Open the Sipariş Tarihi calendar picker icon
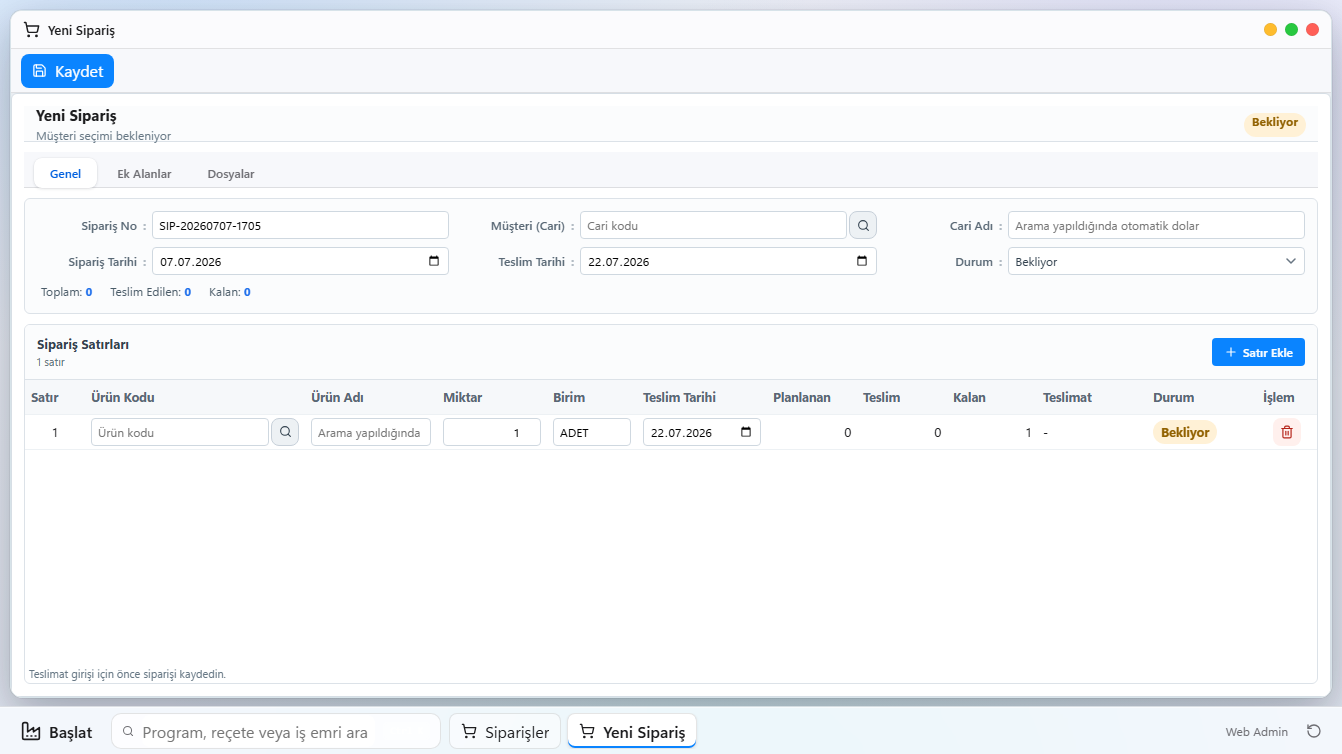This screenshot has height=754, width=1342. pyautogui.click(x=434, y=261)
